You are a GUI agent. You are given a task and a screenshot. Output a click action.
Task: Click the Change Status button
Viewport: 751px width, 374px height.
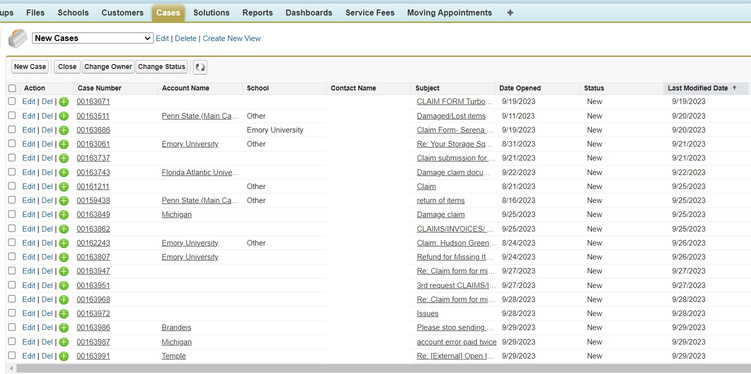pyautogui.click(x=161, y=67)
